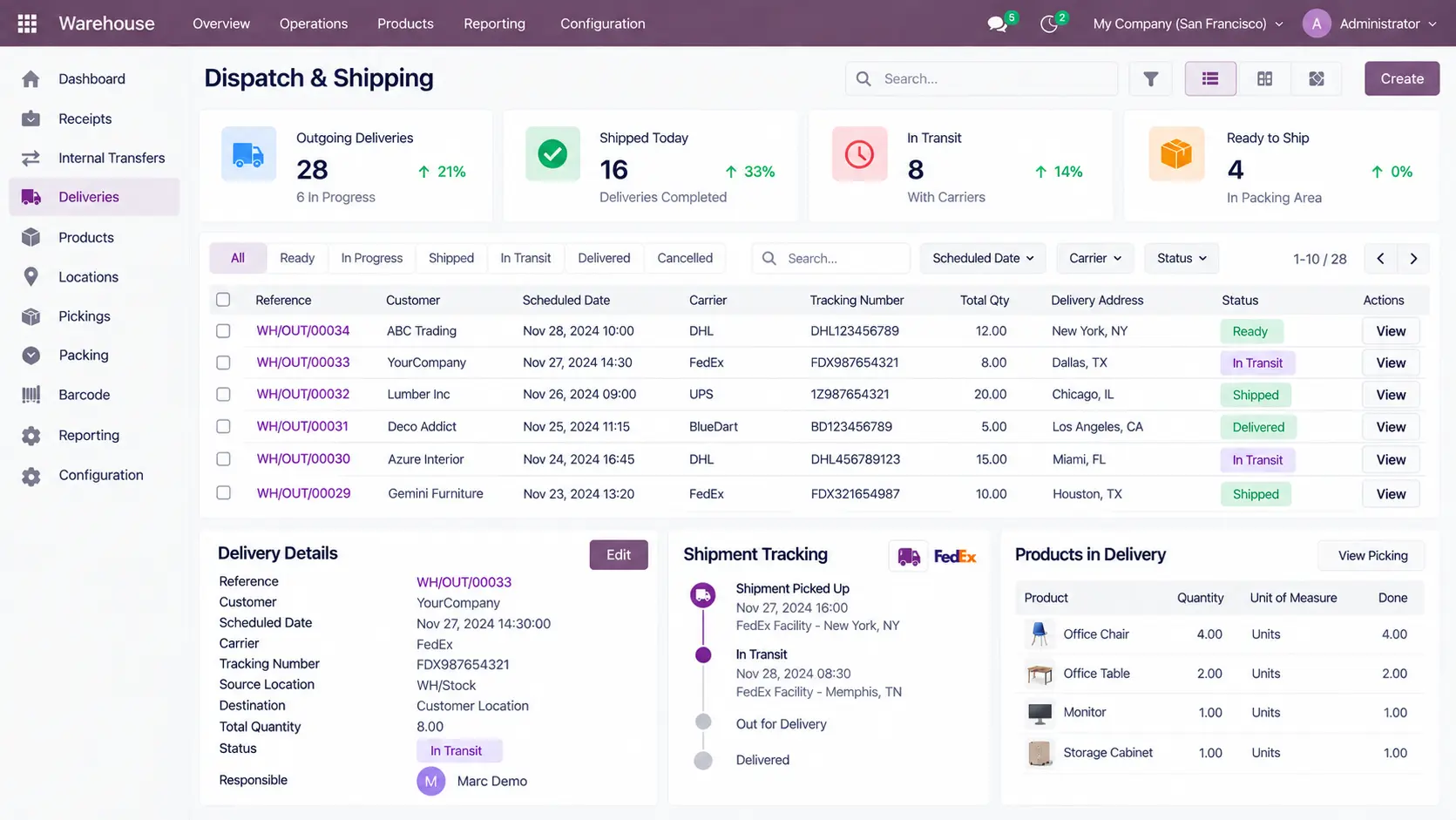Click the Shipment Picked Up timeline marker
Screen dimensions: 1456x820
click(703, 596)
